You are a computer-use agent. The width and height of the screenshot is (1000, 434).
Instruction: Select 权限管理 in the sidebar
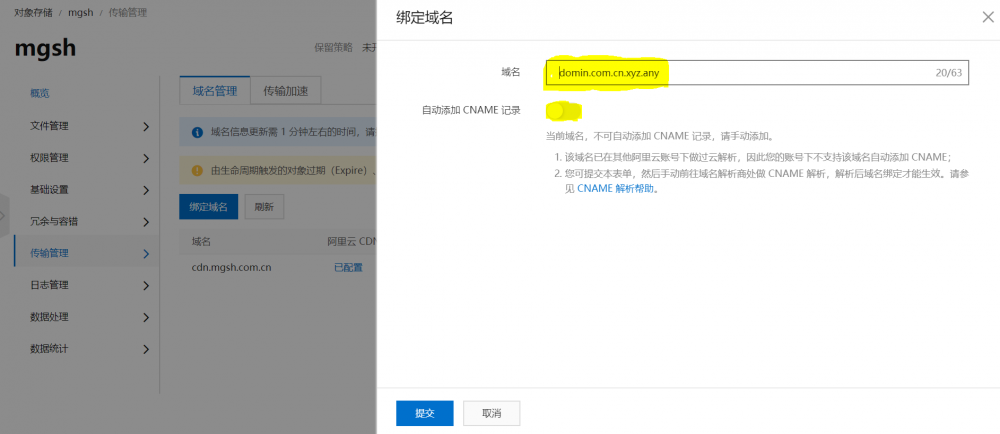point(49,157)
